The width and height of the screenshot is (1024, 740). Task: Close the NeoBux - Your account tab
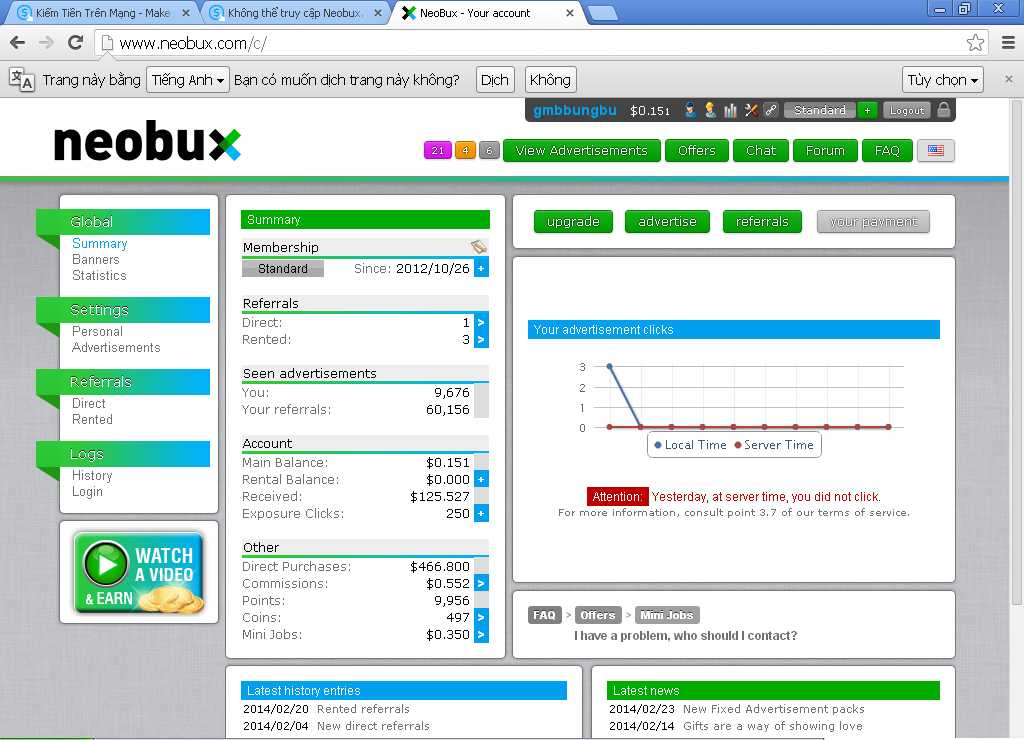tap(569, 13)
